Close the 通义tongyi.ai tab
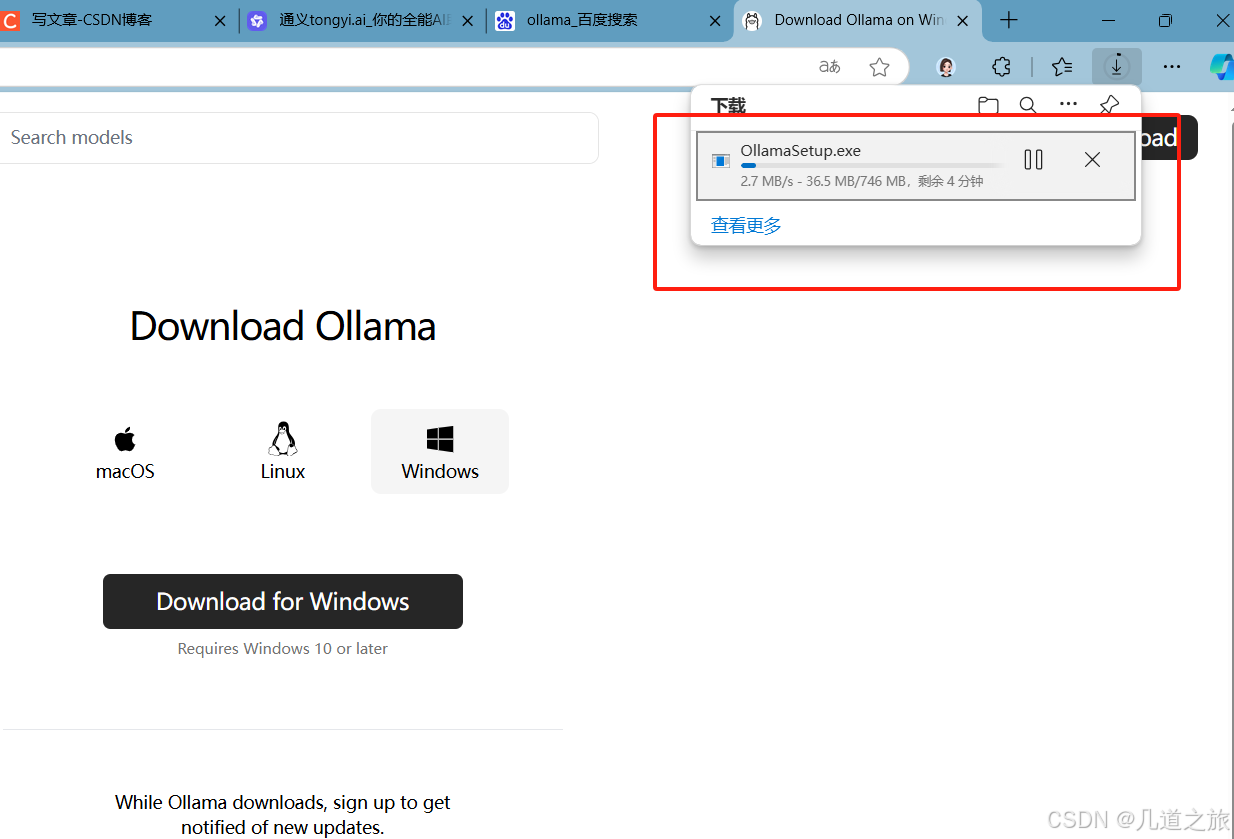1234x839 pixels. [x=467, y=20]
